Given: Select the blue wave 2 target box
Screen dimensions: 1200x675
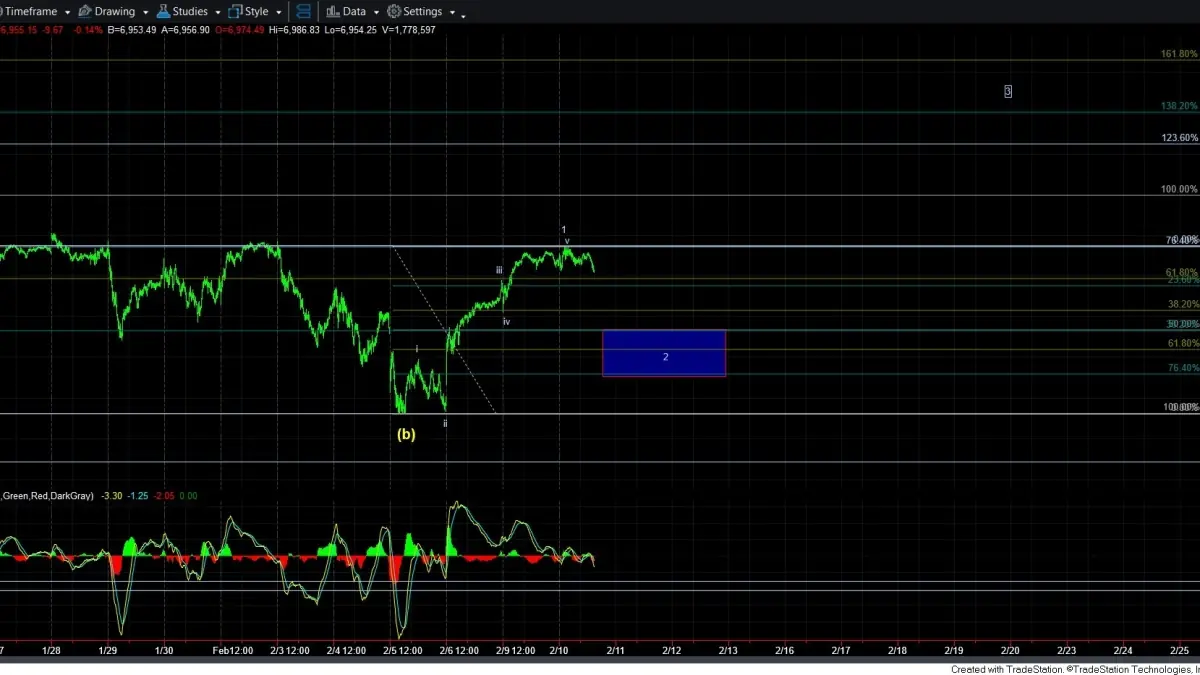Looking at the screenshot, I should pos(664,354).
